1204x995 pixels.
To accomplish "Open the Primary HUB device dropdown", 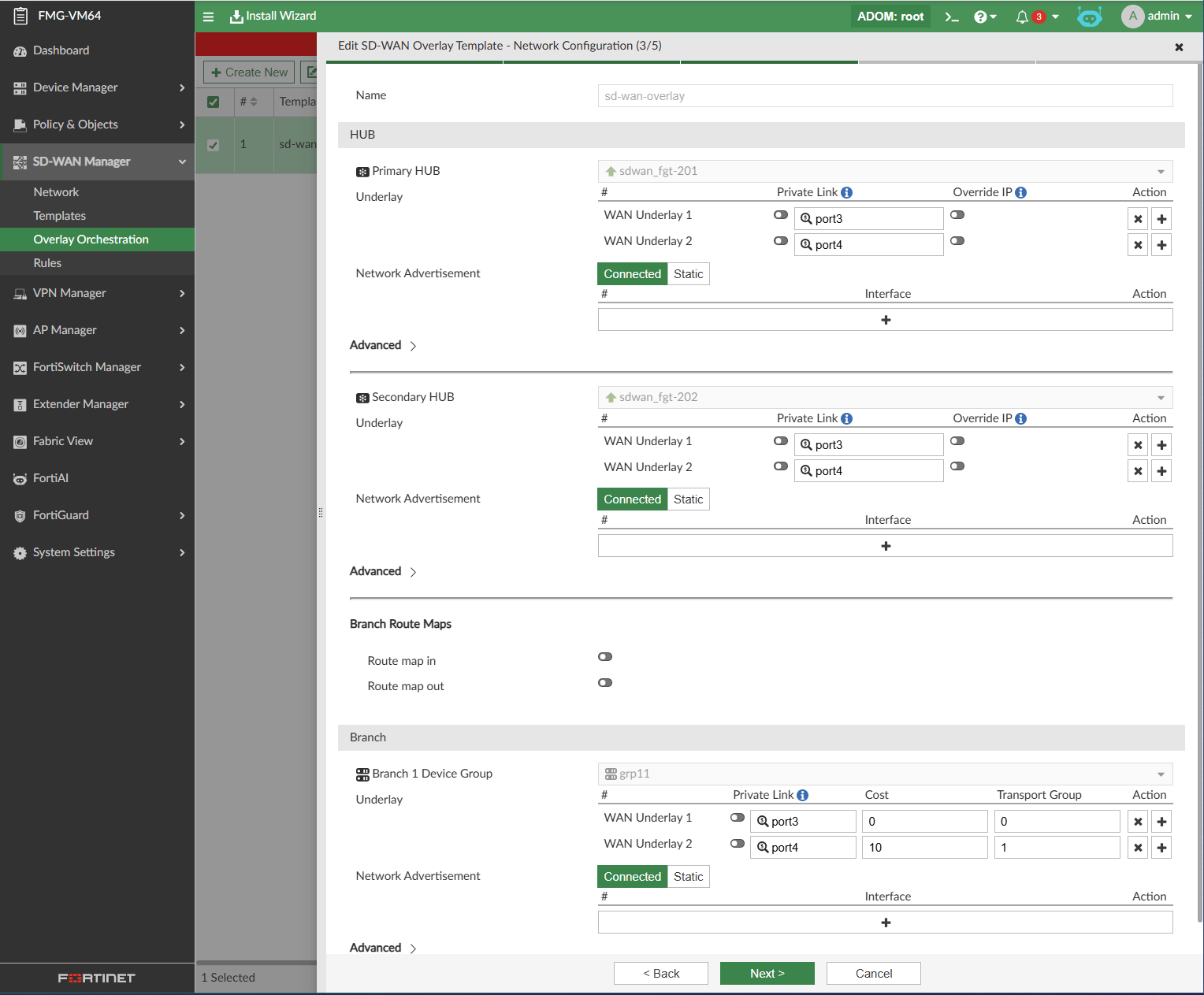I will pos(886,171).
